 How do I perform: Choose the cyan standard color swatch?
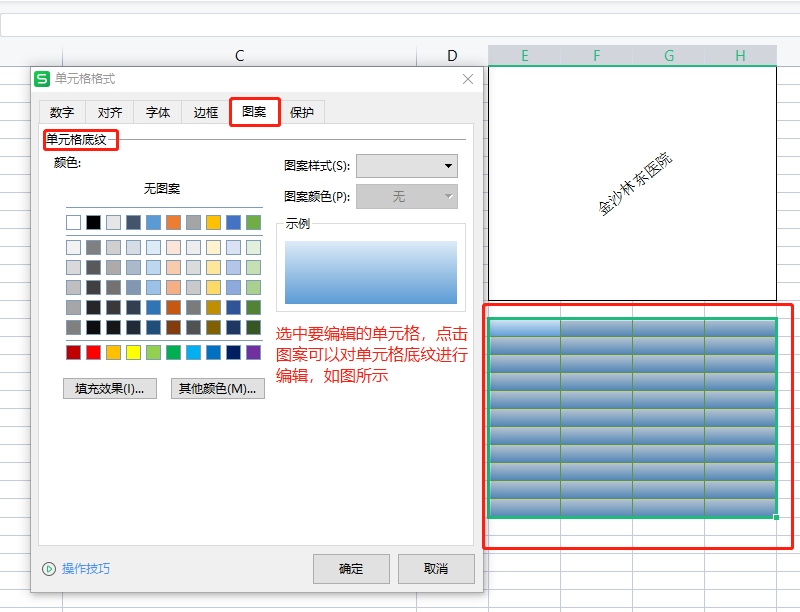[x=193, y=352]
